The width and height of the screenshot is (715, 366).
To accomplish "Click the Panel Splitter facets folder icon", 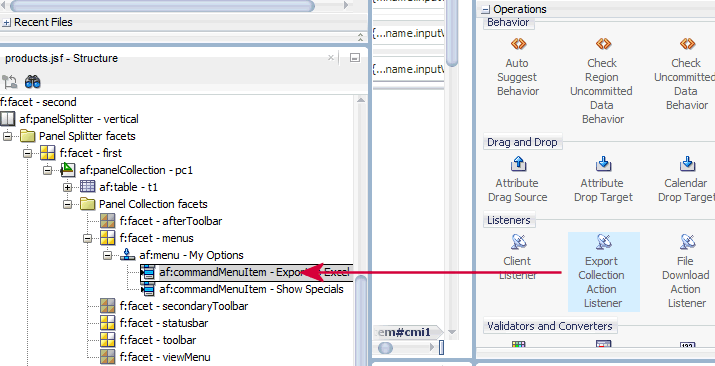I will (x=27, y=136).
